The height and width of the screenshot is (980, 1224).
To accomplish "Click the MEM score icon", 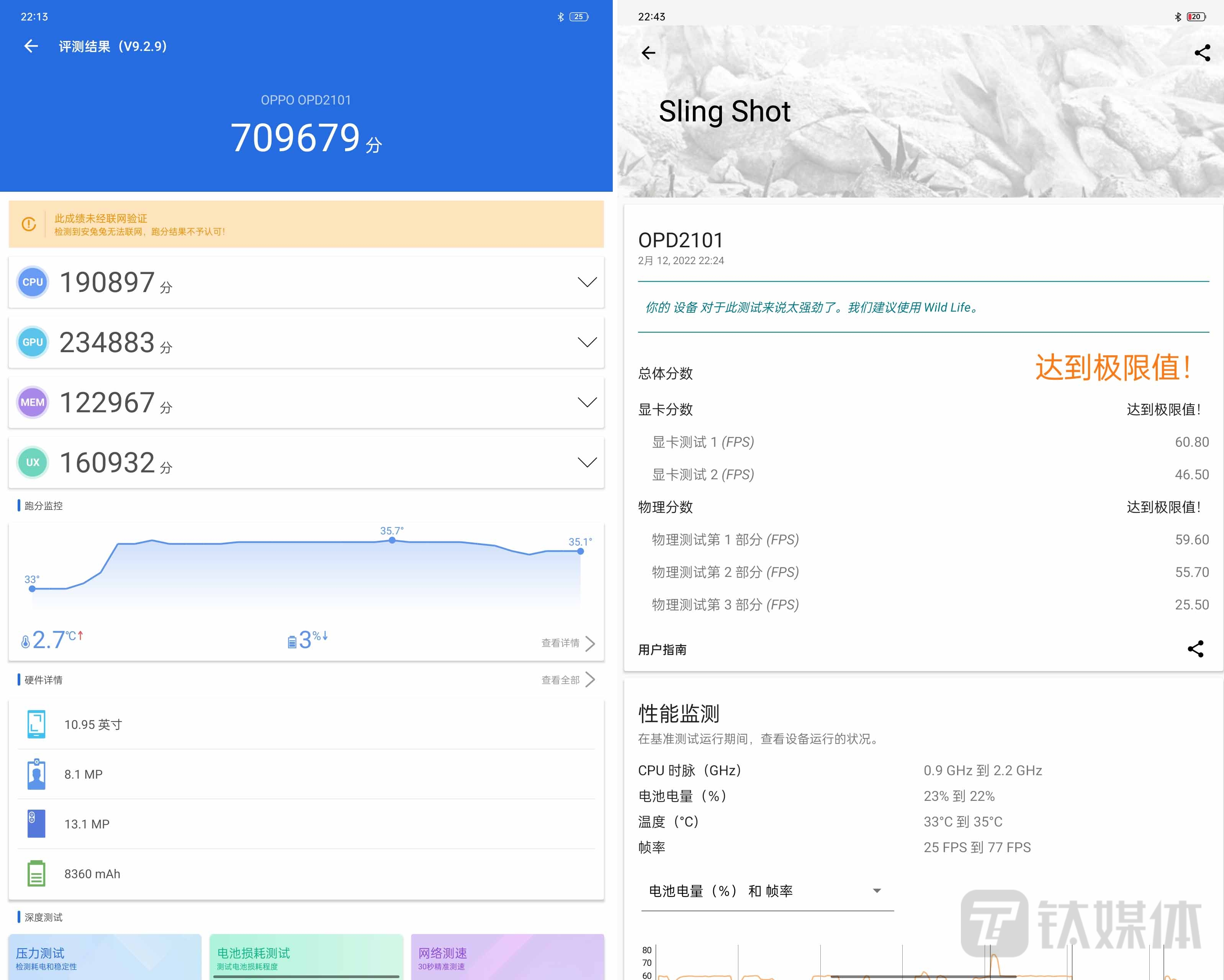I will (32, 402).
